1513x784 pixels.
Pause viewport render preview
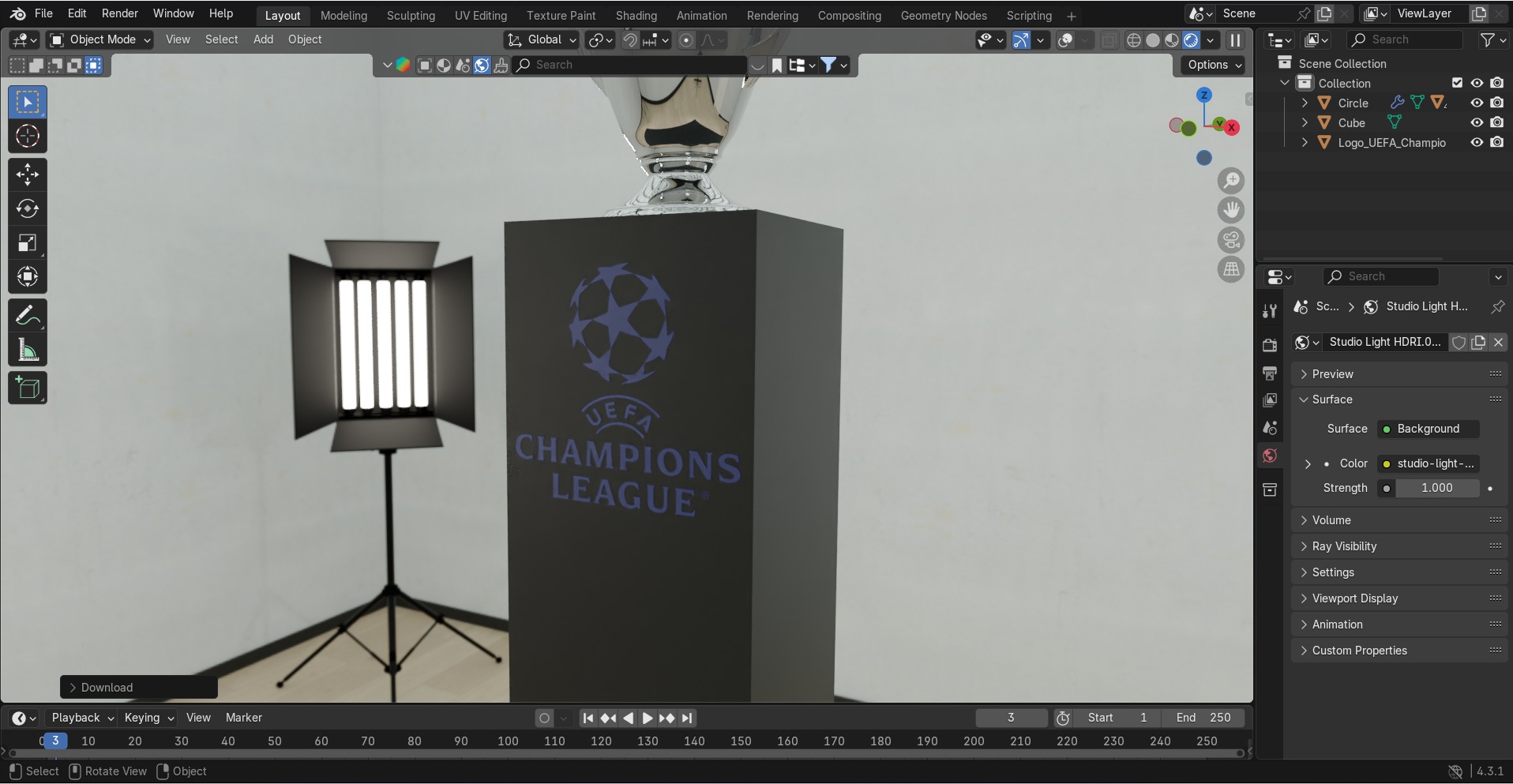1235,40
